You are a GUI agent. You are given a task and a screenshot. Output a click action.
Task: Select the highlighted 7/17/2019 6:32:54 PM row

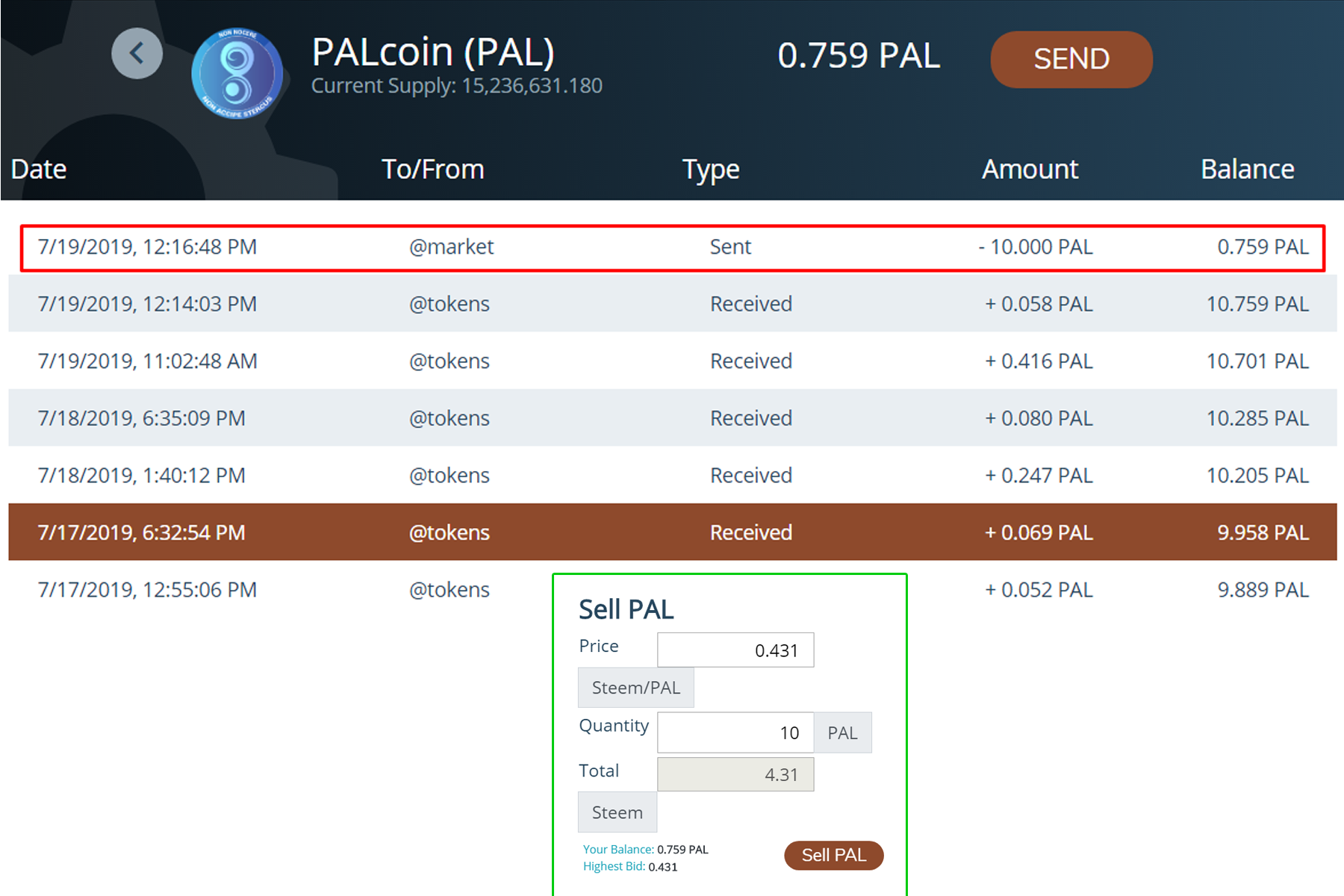pyautogui.click(x=672, y=532)
